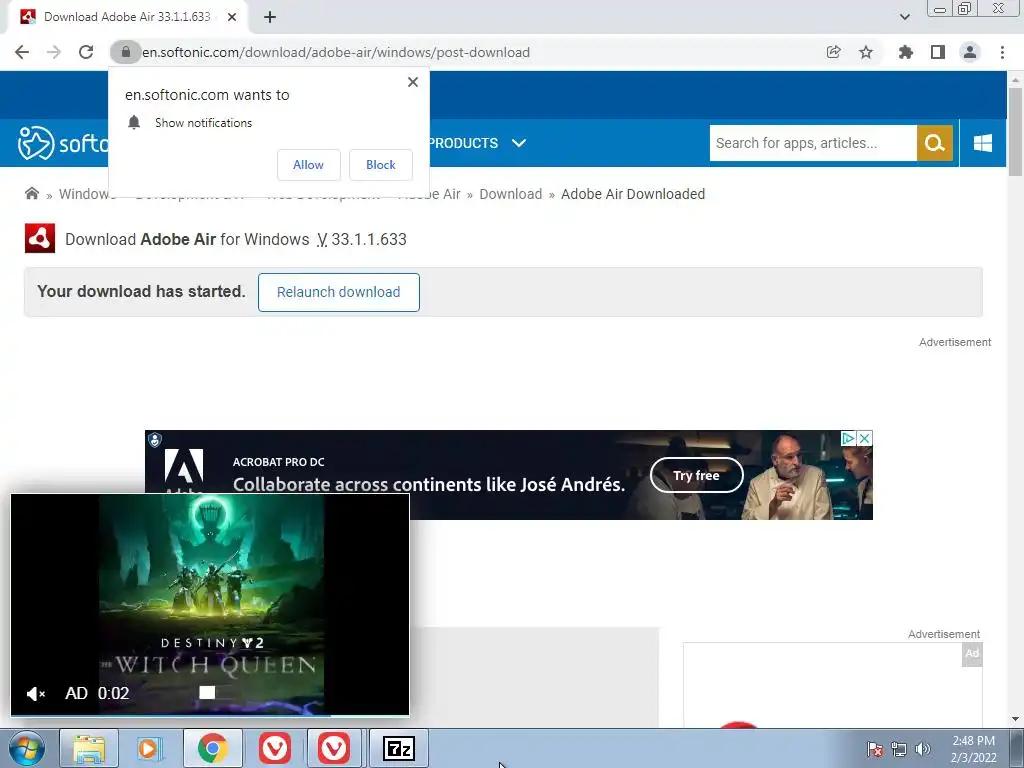Go to the home breadcrumb icon
1024x768 pixels.
coord(31,193)
